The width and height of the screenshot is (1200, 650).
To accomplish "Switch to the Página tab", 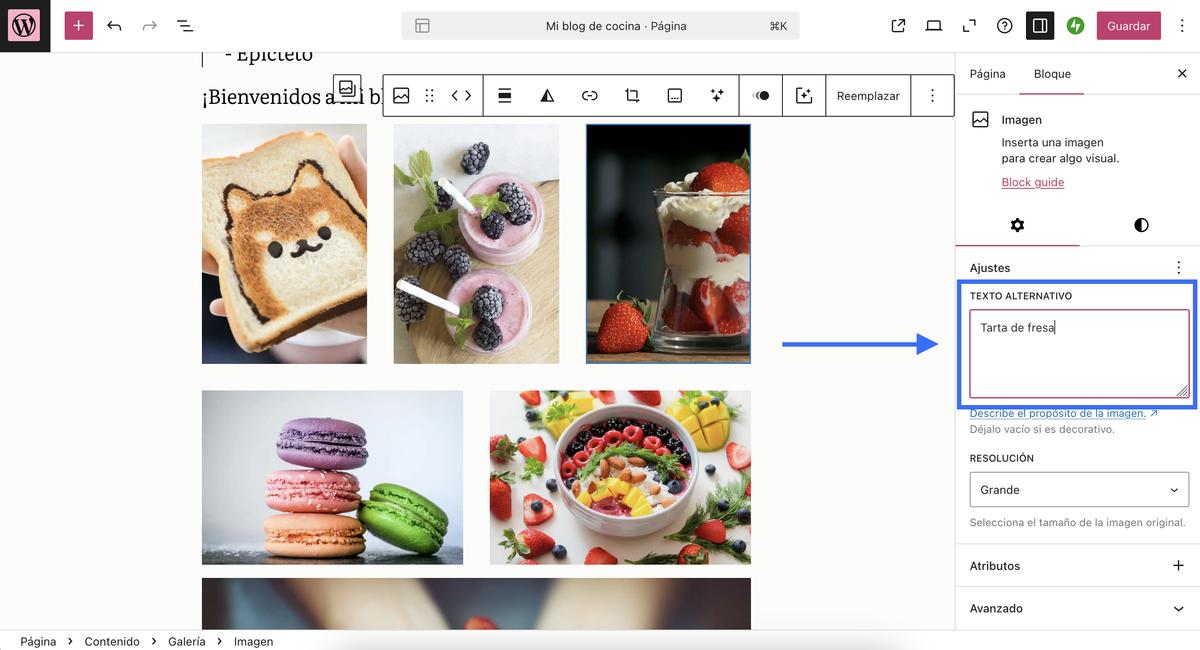I will point(987,74).
